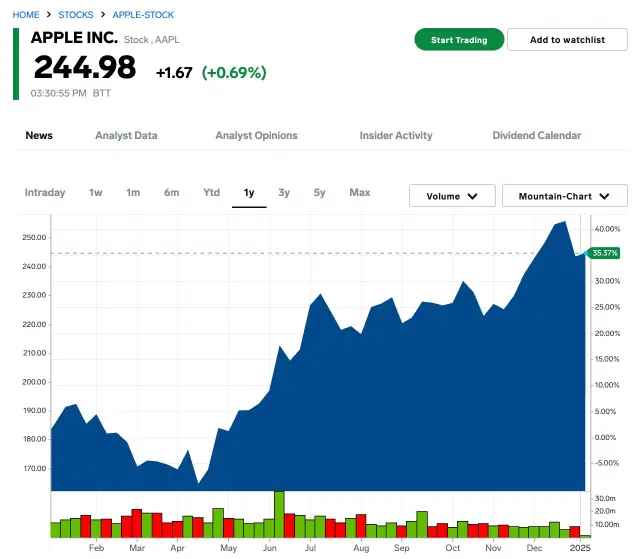The width and height of the screenshot is (640, 559).
Task: Click the green 35.37% price marker
Action: (603, 253)
